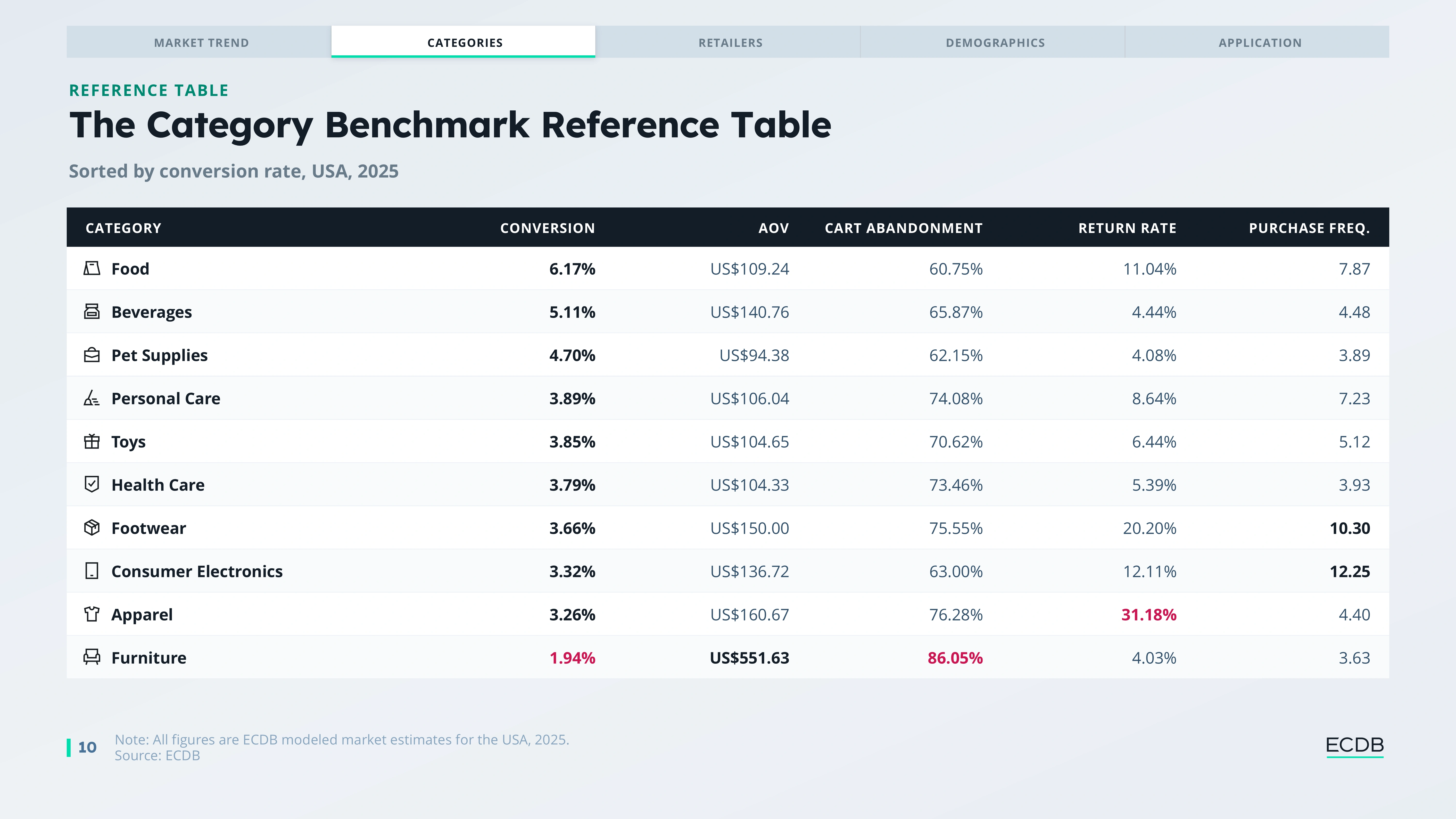The height and width of the screenshot is (819, 1456).
Task: Select the Categories tab
Action: [x=463, y=42]
